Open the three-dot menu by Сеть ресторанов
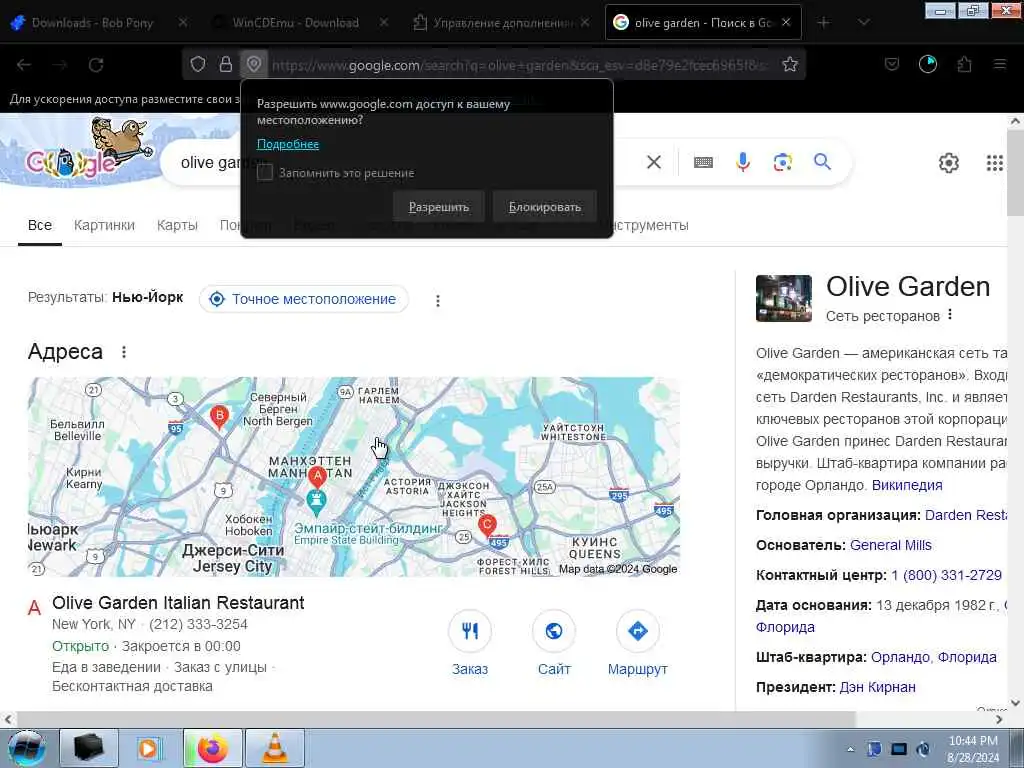 [950, 314]
